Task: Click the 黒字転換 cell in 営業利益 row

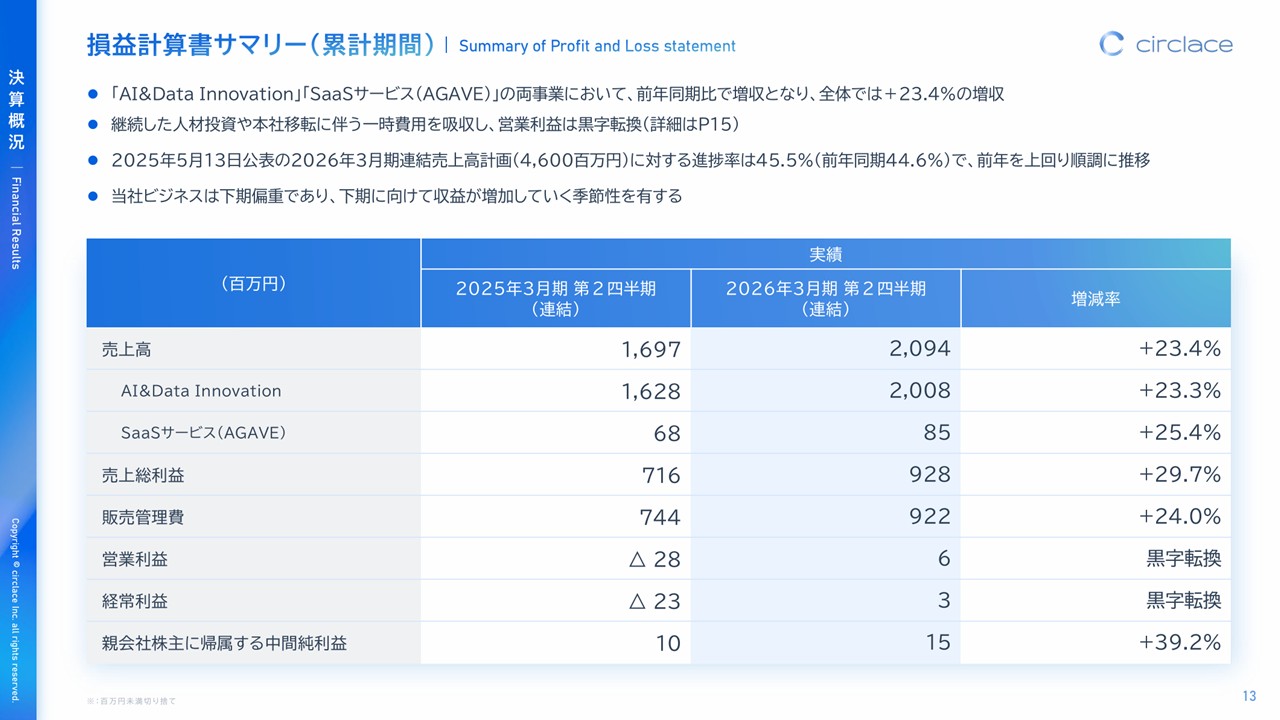Action: tap(1183, 559)
